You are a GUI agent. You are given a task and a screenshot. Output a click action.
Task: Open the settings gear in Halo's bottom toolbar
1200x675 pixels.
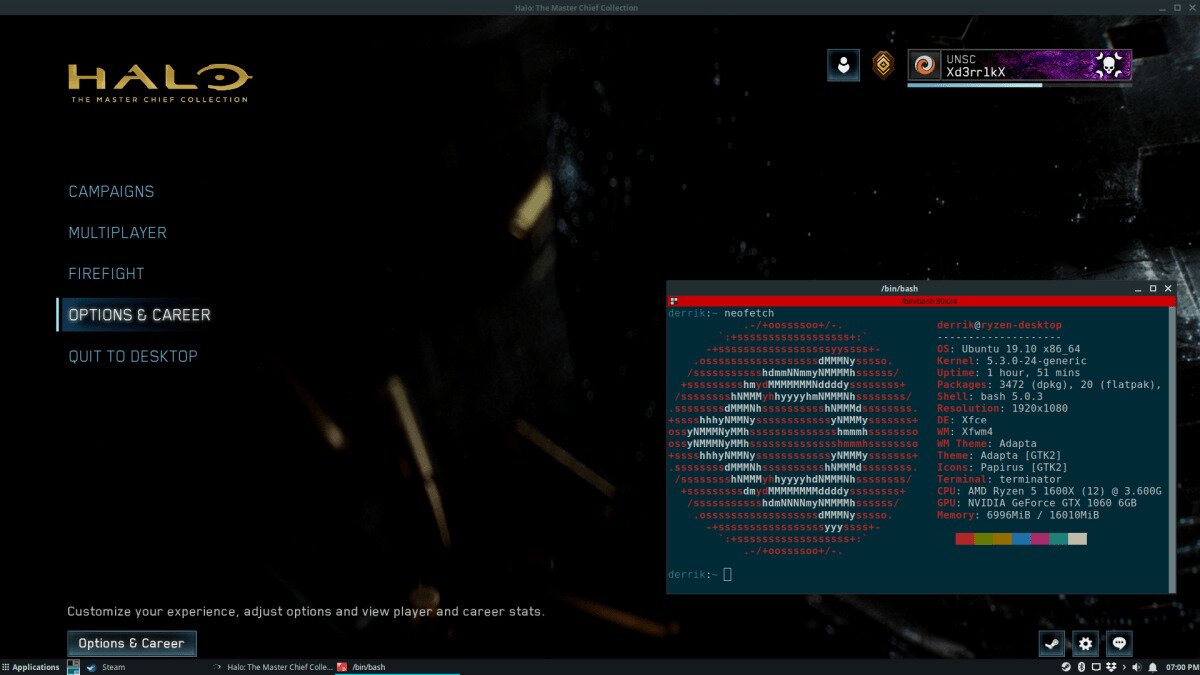click(1085, 643)
